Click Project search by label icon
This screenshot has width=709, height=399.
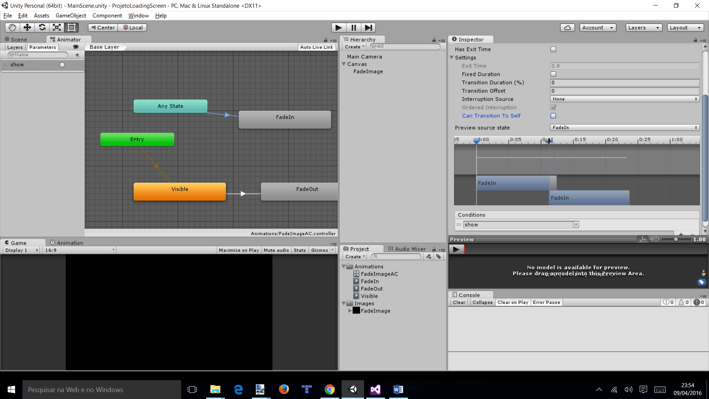coord(439,256)
